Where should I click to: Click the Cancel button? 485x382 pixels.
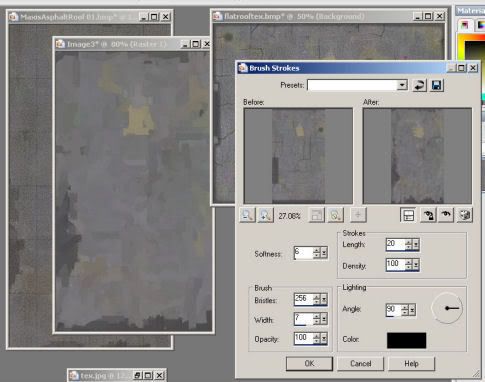(x=360, y=363)
